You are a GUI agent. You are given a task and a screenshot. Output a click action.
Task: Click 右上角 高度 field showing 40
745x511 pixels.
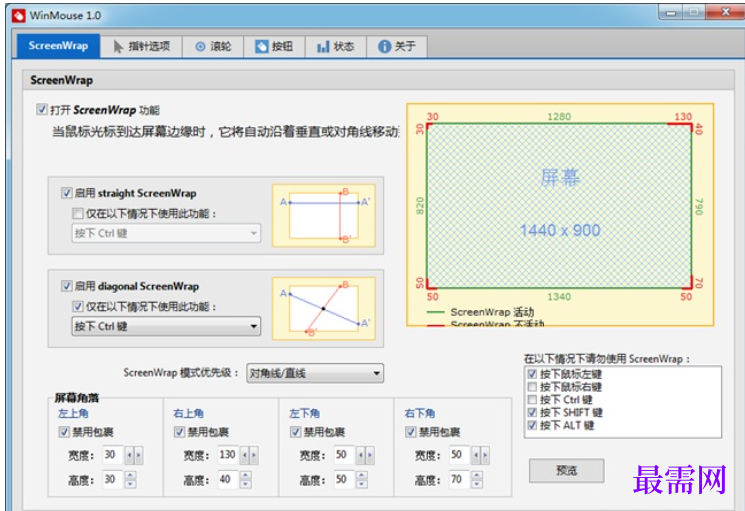click(228, 479)
